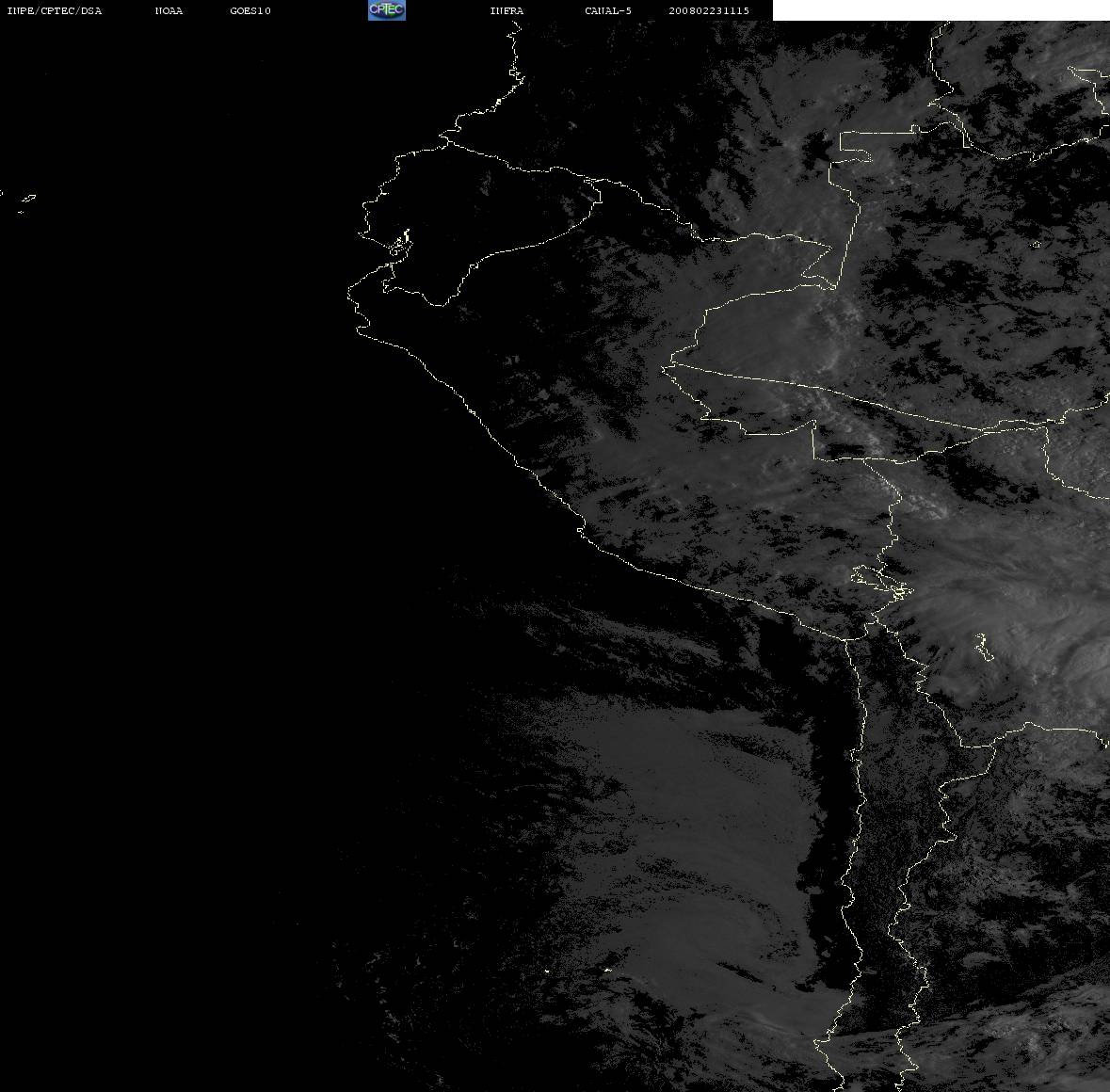Select the INPE/CPTEC/DSA header label
This screenshot has width=1110, height=1092.
tap(54, 10)
